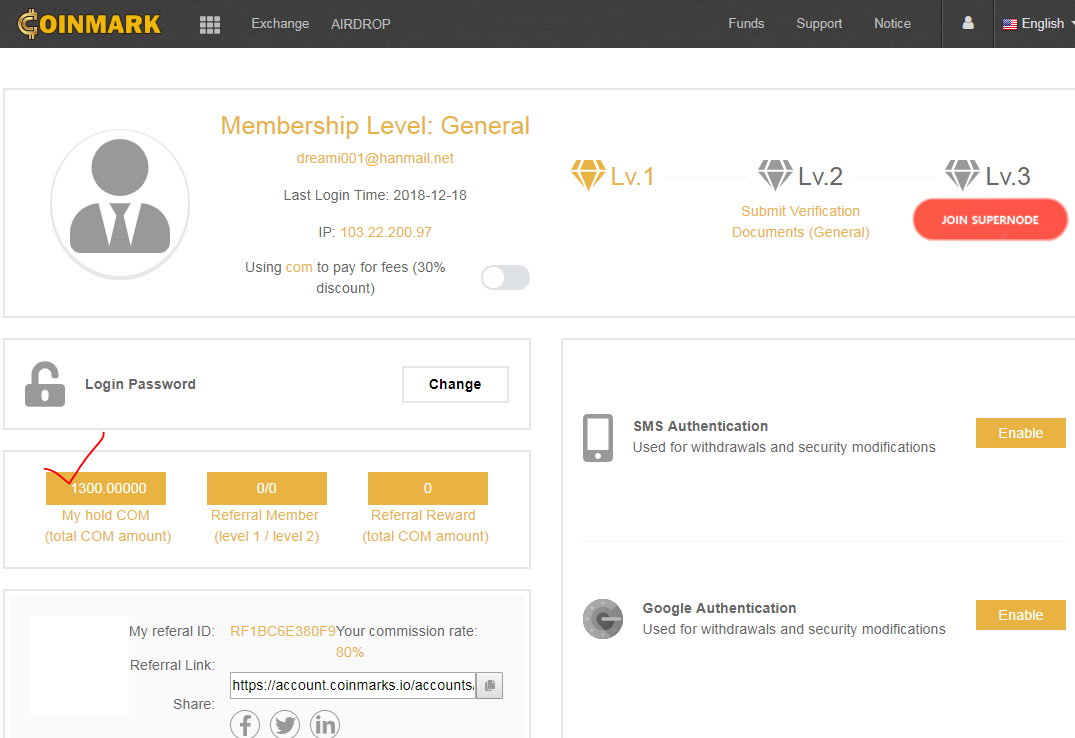Toggle COM fee payment discount switch

[505, 278]
